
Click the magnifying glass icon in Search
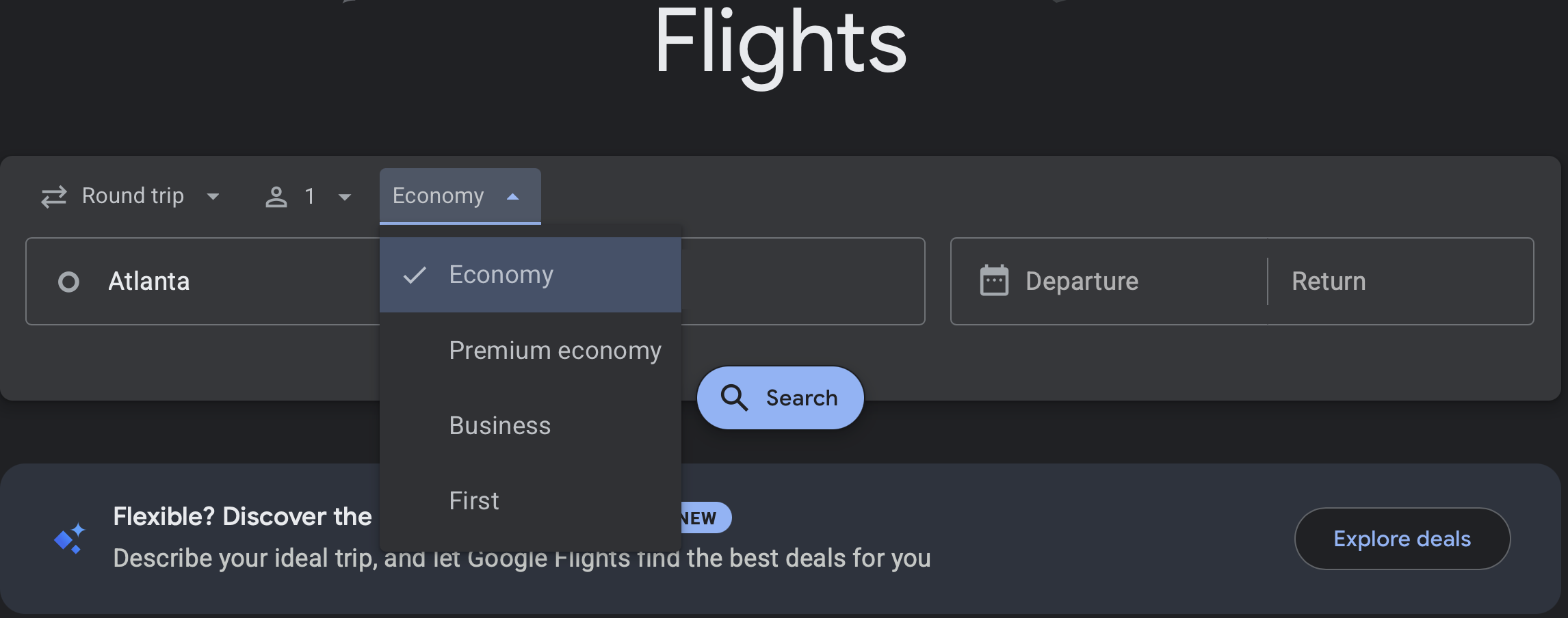click(x=734, y=397)
